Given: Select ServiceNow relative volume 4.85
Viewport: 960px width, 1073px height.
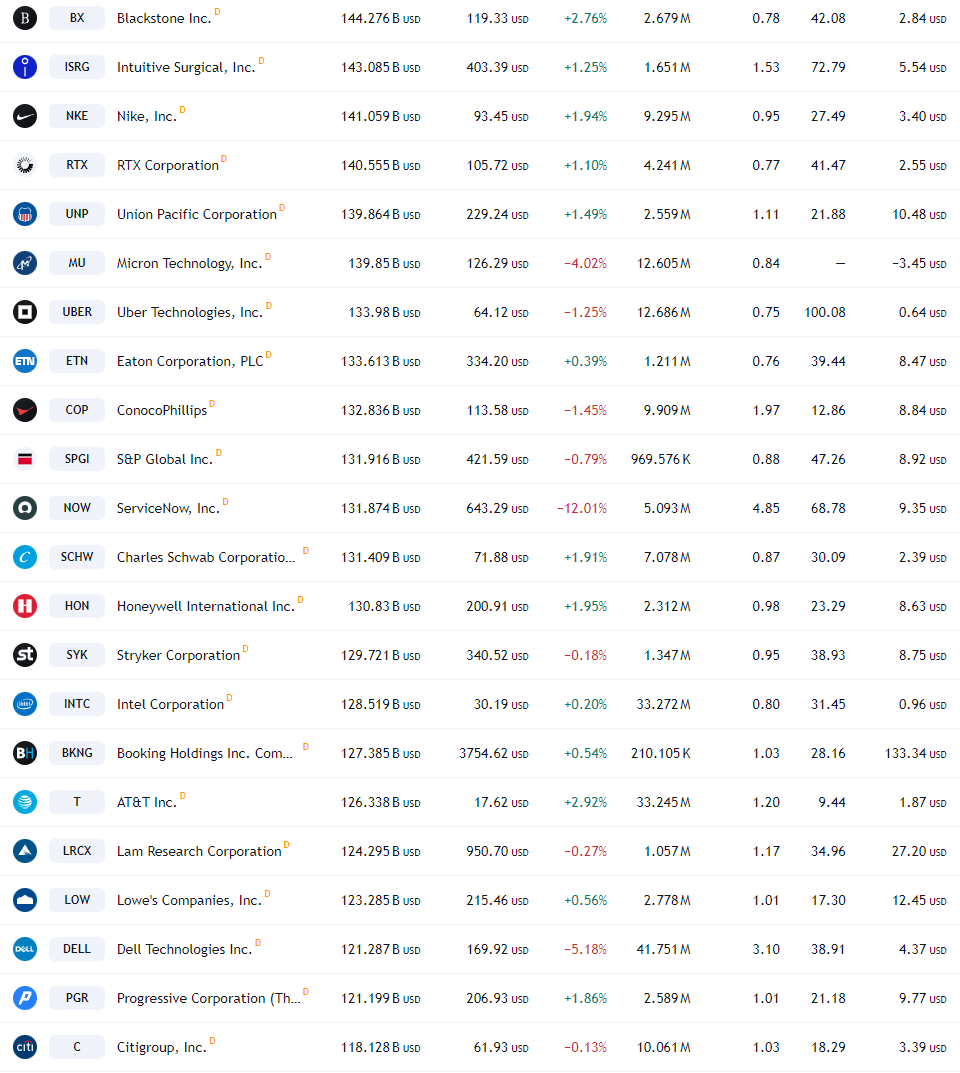Looking at the screenshot, I should point(766,508).
